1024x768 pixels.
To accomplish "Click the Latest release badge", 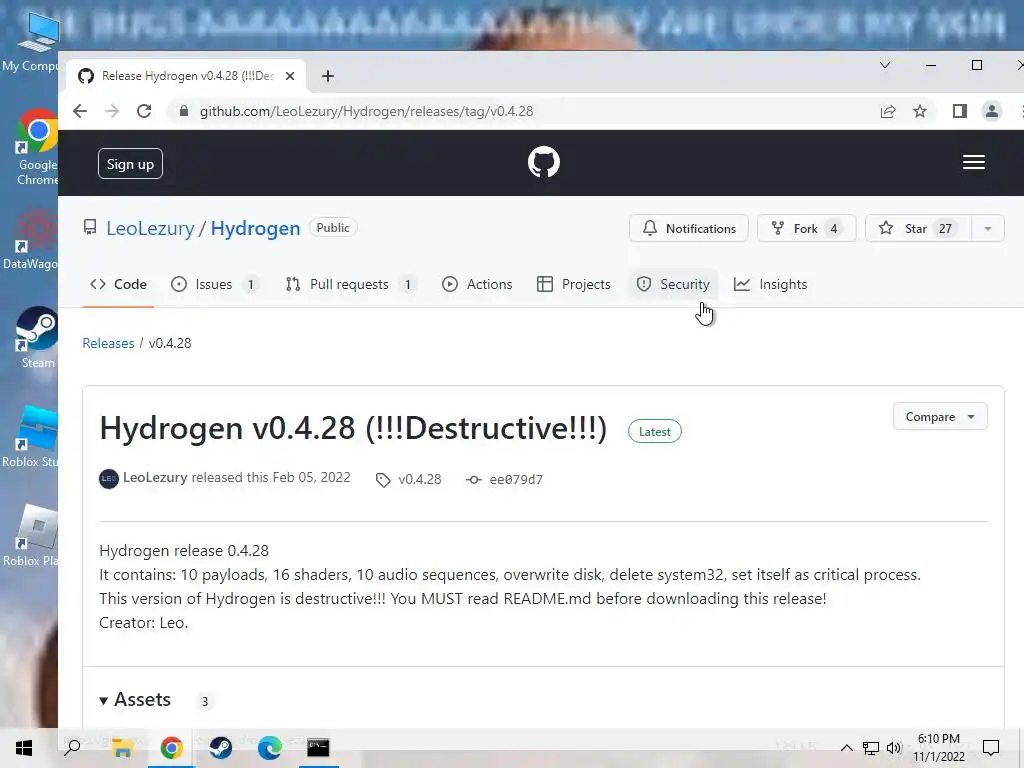I will click(654, 432).
